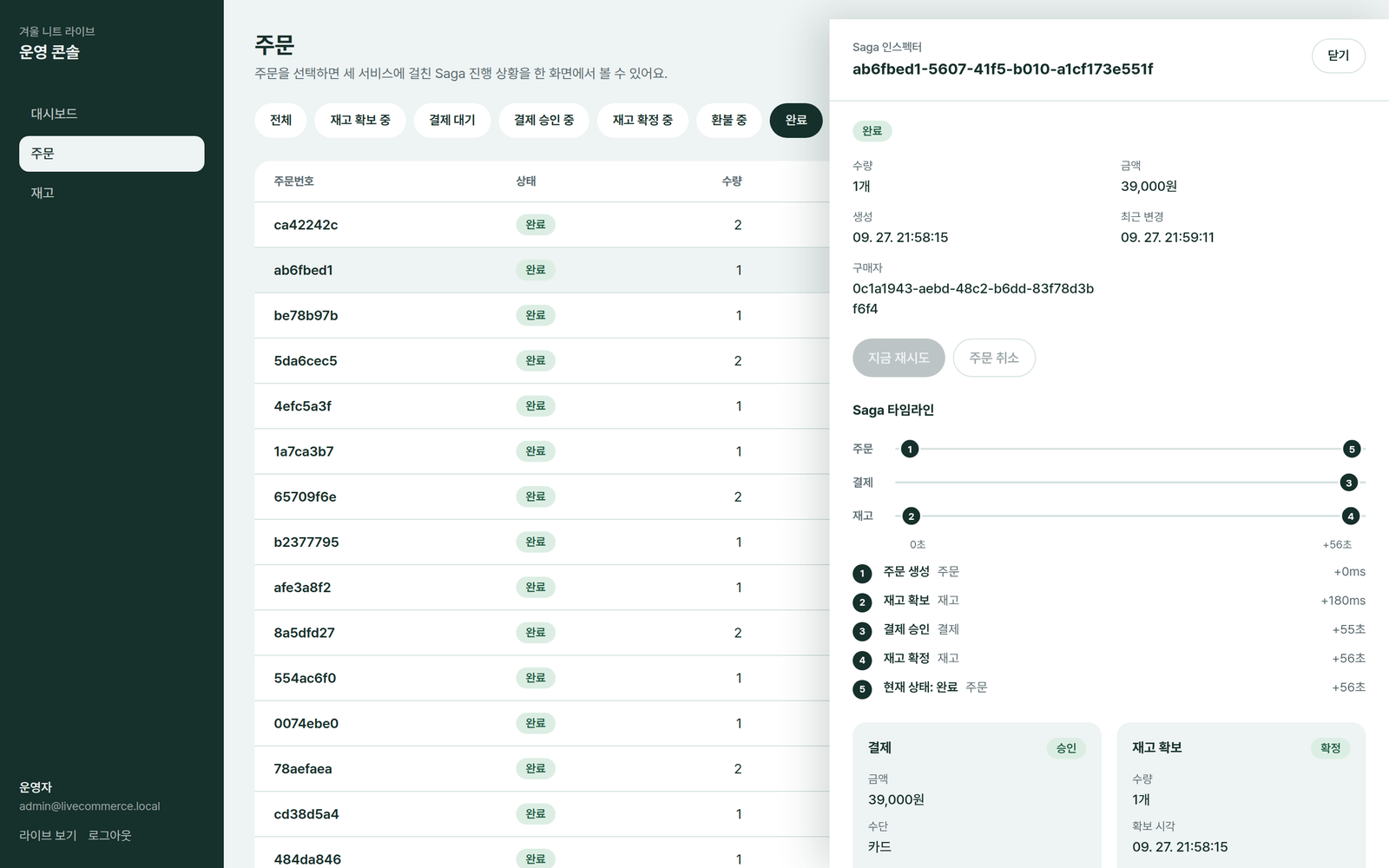
Task: Open order row 8a5dfd27
Action: (542, 633)
